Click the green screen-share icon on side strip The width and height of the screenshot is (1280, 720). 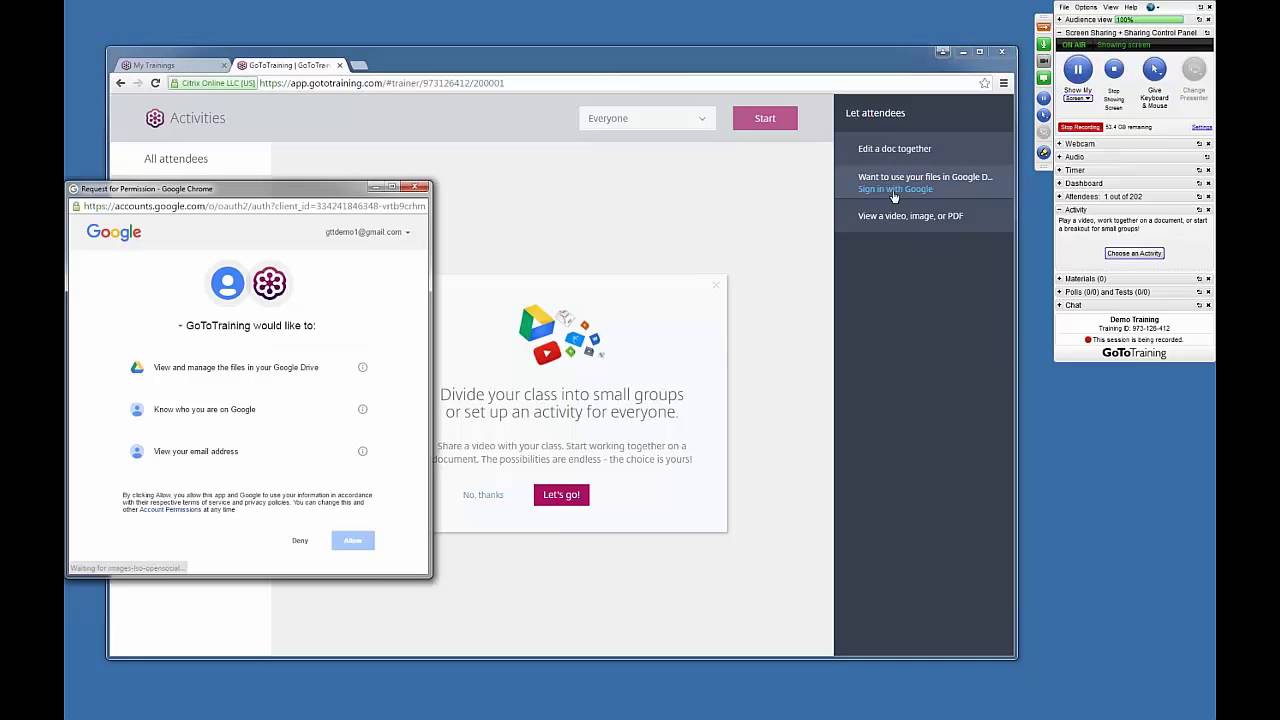(1044, 78)
